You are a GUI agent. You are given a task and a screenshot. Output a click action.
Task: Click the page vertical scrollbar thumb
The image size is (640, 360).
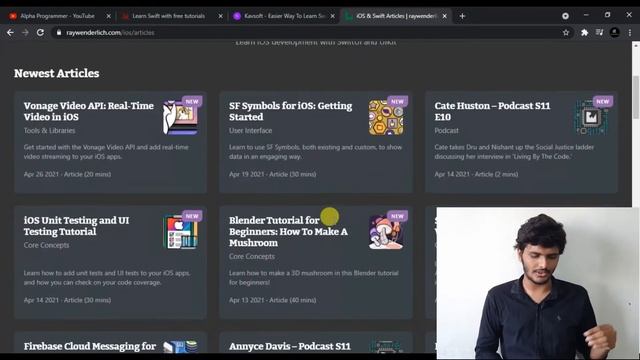pos(636,96)
